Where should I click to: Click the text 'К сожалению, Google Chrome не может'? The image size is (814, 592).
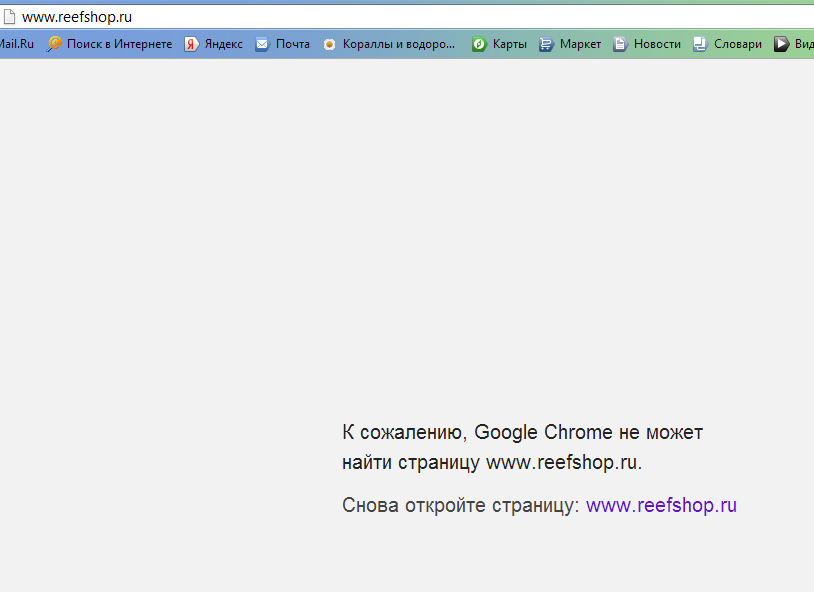pyautogui.click(x=523, y=433)
